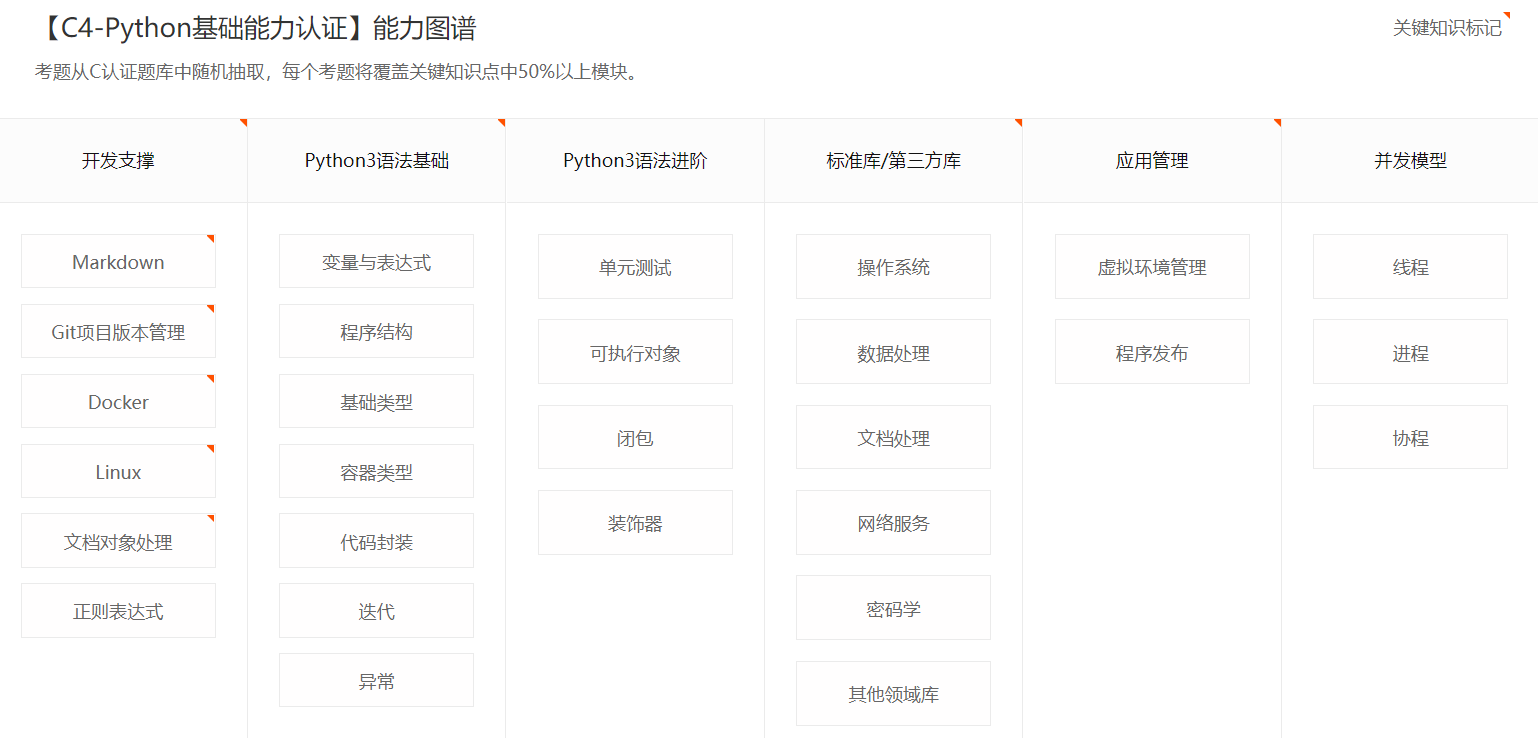Select the 其他领域库 box
The width and height of the screenshot is (1538, 738).
click(893, 694)
